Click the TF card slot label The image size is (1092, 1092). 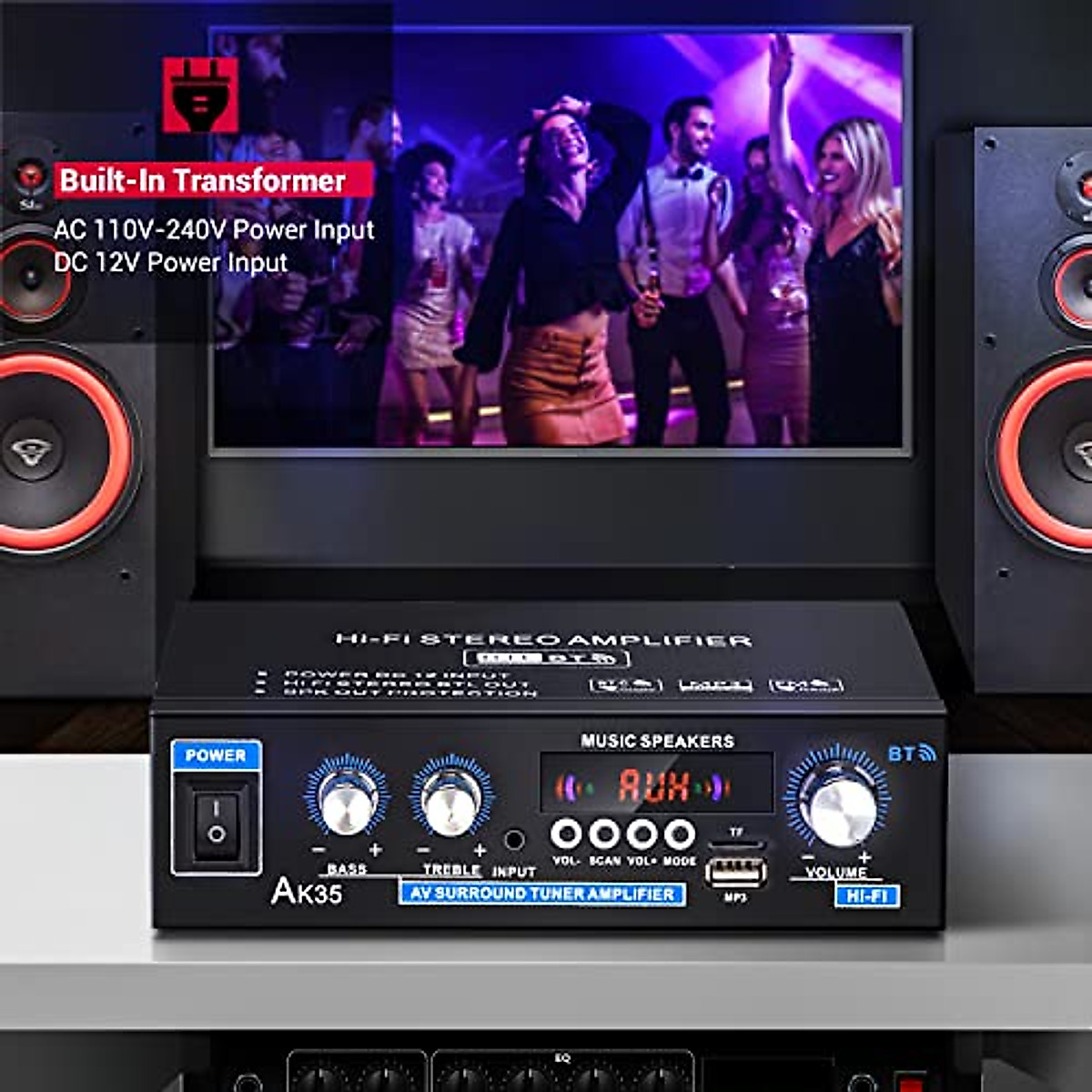[x=733, y=834]
